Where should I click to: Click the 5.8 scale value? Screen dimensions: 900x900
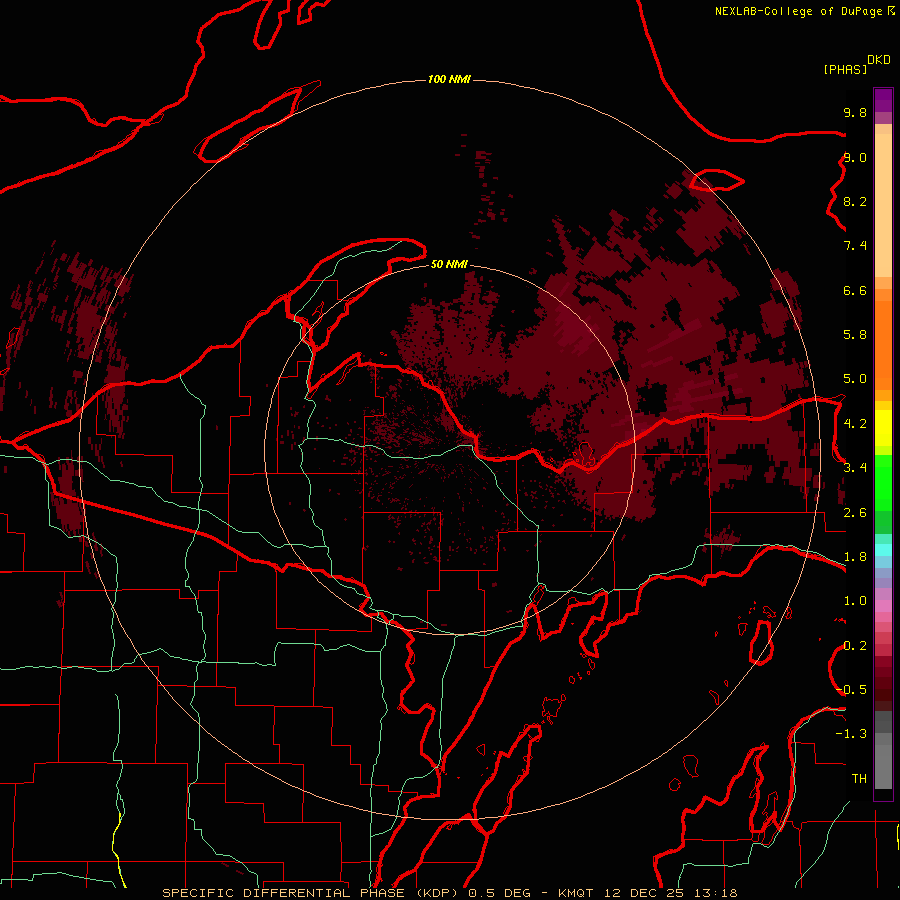855,335
